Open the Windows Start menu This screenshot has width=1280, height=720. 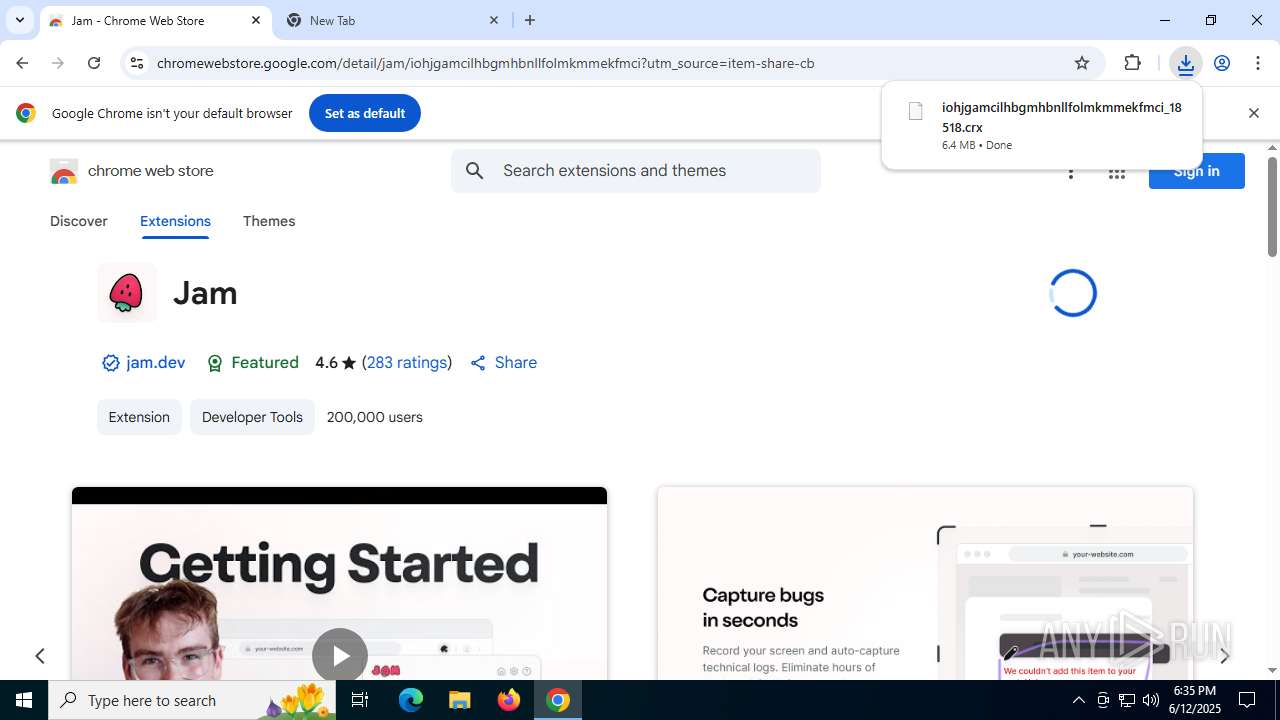coord(24,700)
